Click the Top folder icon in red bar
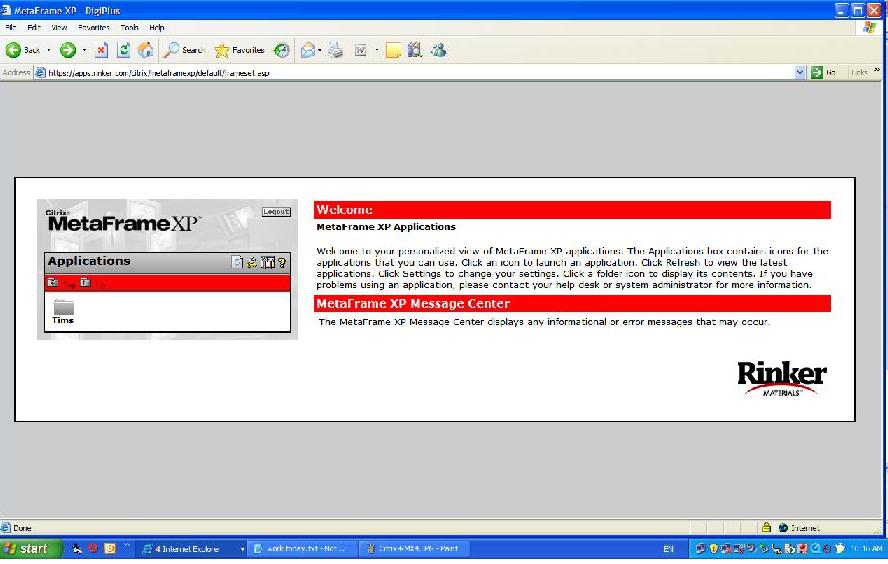Viewport: 888px width, 564px height. [x=52, y=283]
